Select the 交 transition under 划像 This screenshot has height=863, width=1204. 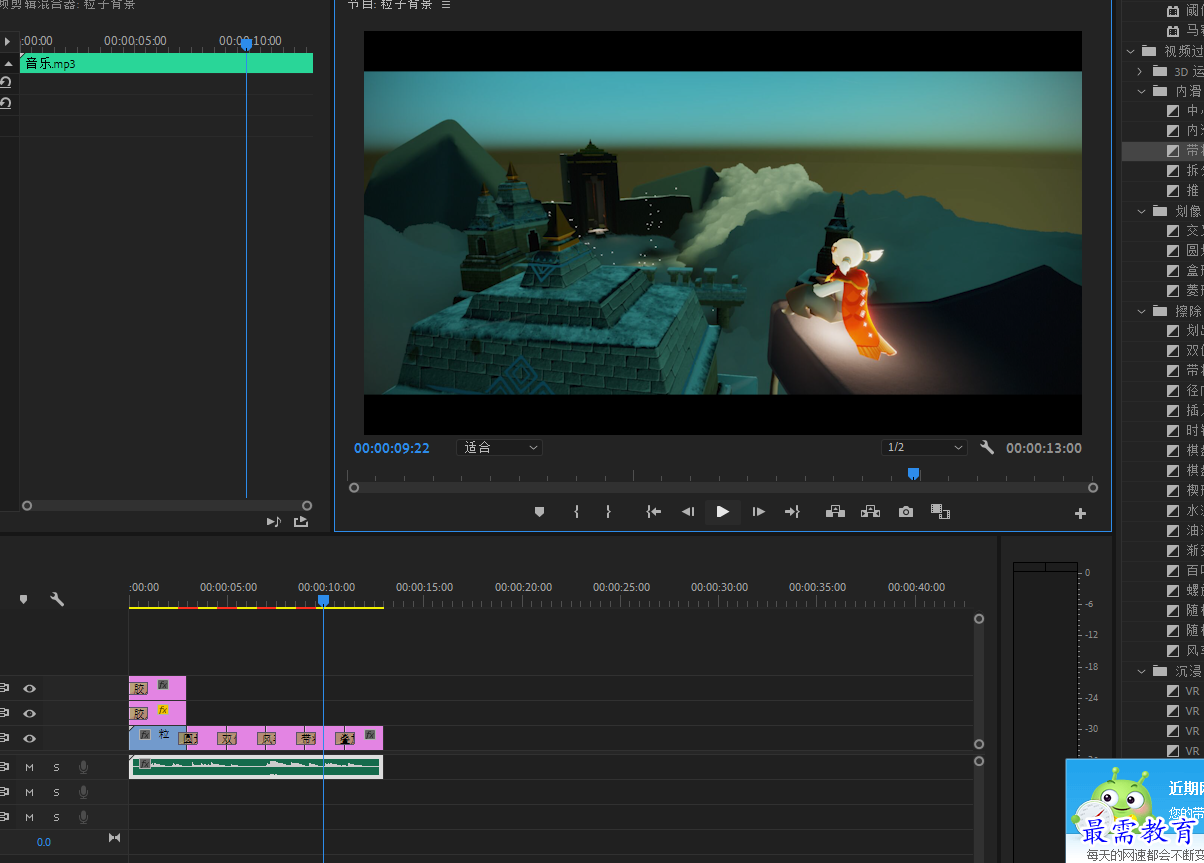tap(1185, 231)
